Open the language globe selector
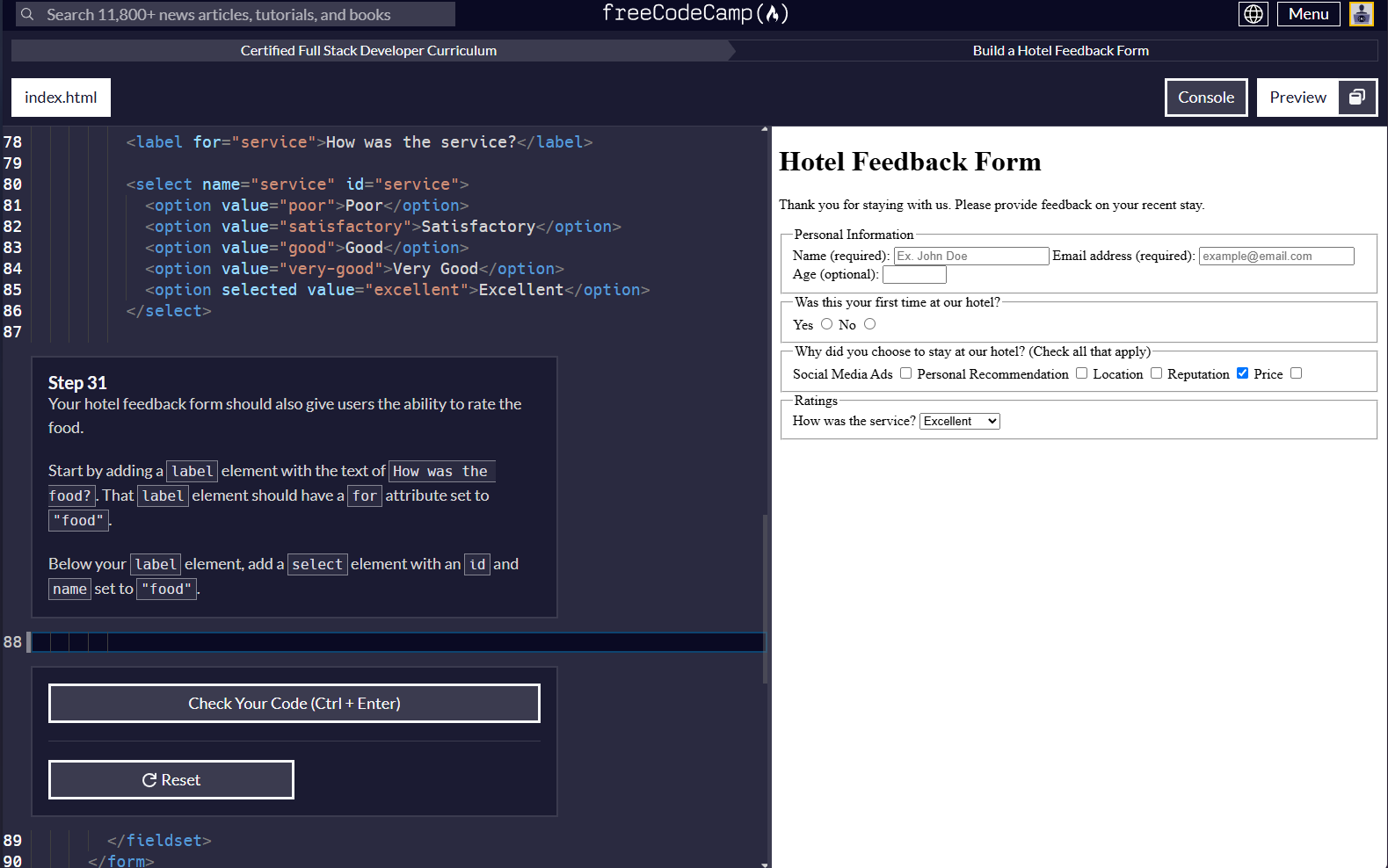 pyautogui.click(x=1254, y=14)
